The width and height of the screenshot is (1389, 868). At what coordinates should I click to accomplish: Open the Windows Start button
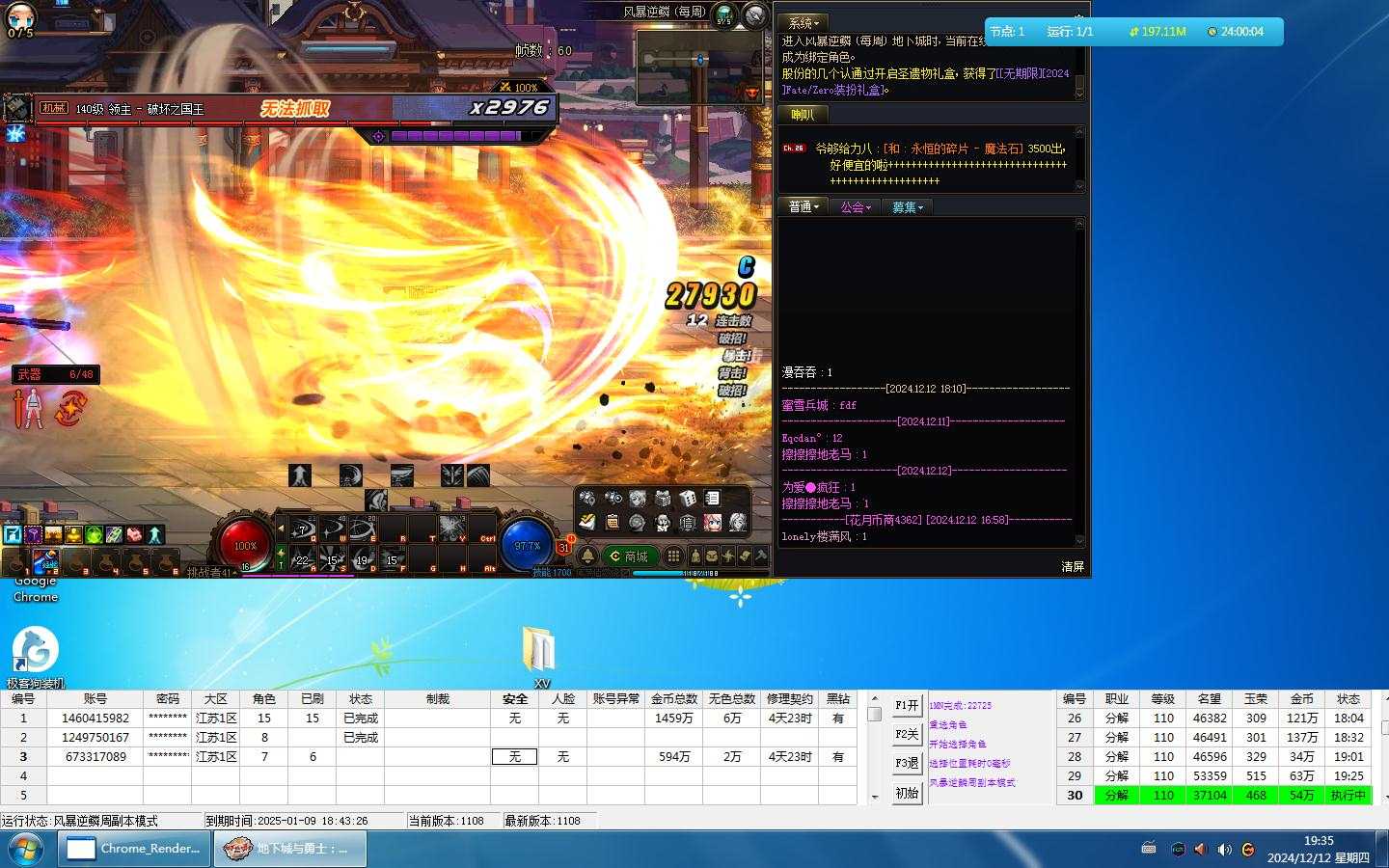pyautogui.click(x=26, y=849)
